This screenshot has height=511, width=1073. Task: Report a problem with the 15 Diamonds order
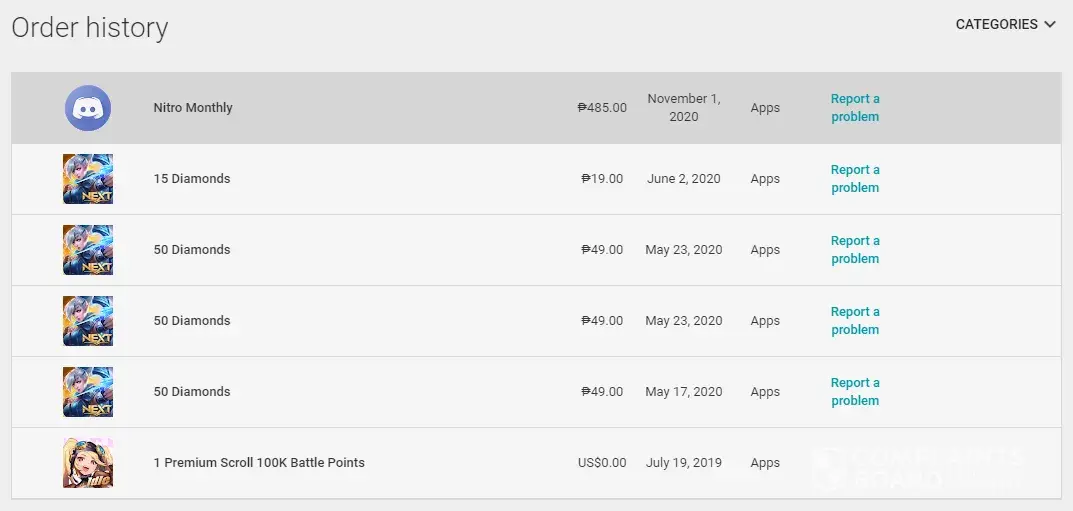click(x=855, y=179)
